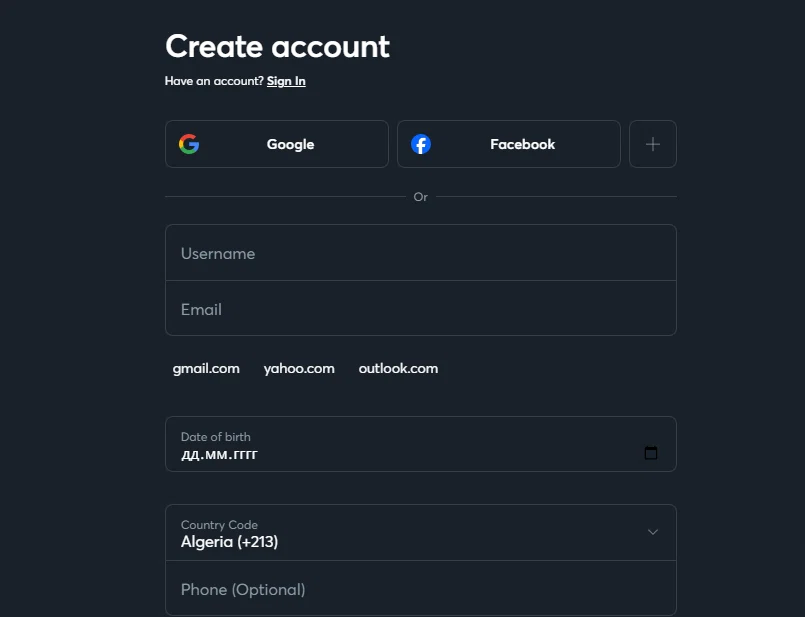Follow the Sign In link
The width and height of the screenshot is (805, 617).
pyautogui.click(x=286, y=81)
